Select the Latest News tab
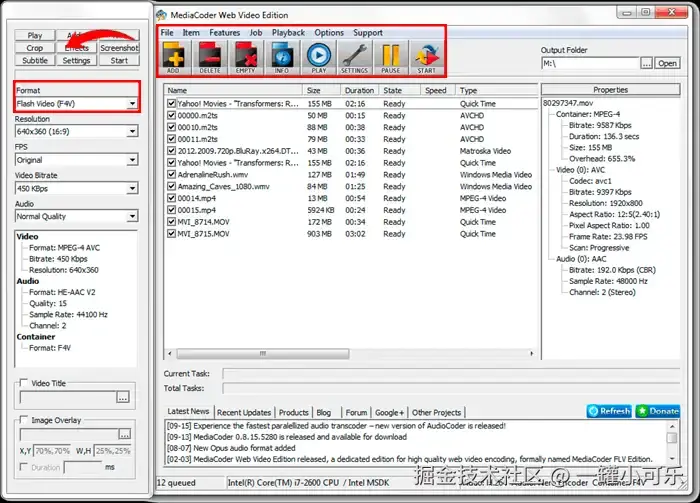The image size is (700, 503). pos(188,411)
